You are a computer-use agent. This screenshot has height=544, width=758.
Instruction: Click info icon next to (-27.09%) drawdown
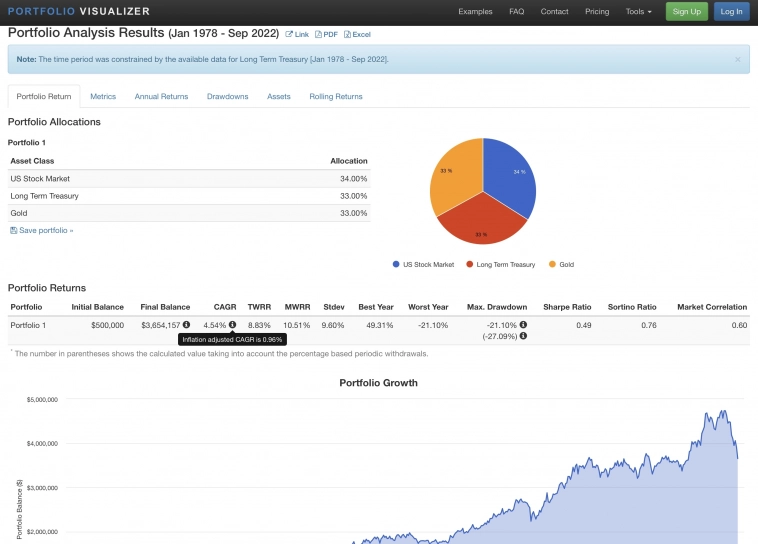click(523, 336)
